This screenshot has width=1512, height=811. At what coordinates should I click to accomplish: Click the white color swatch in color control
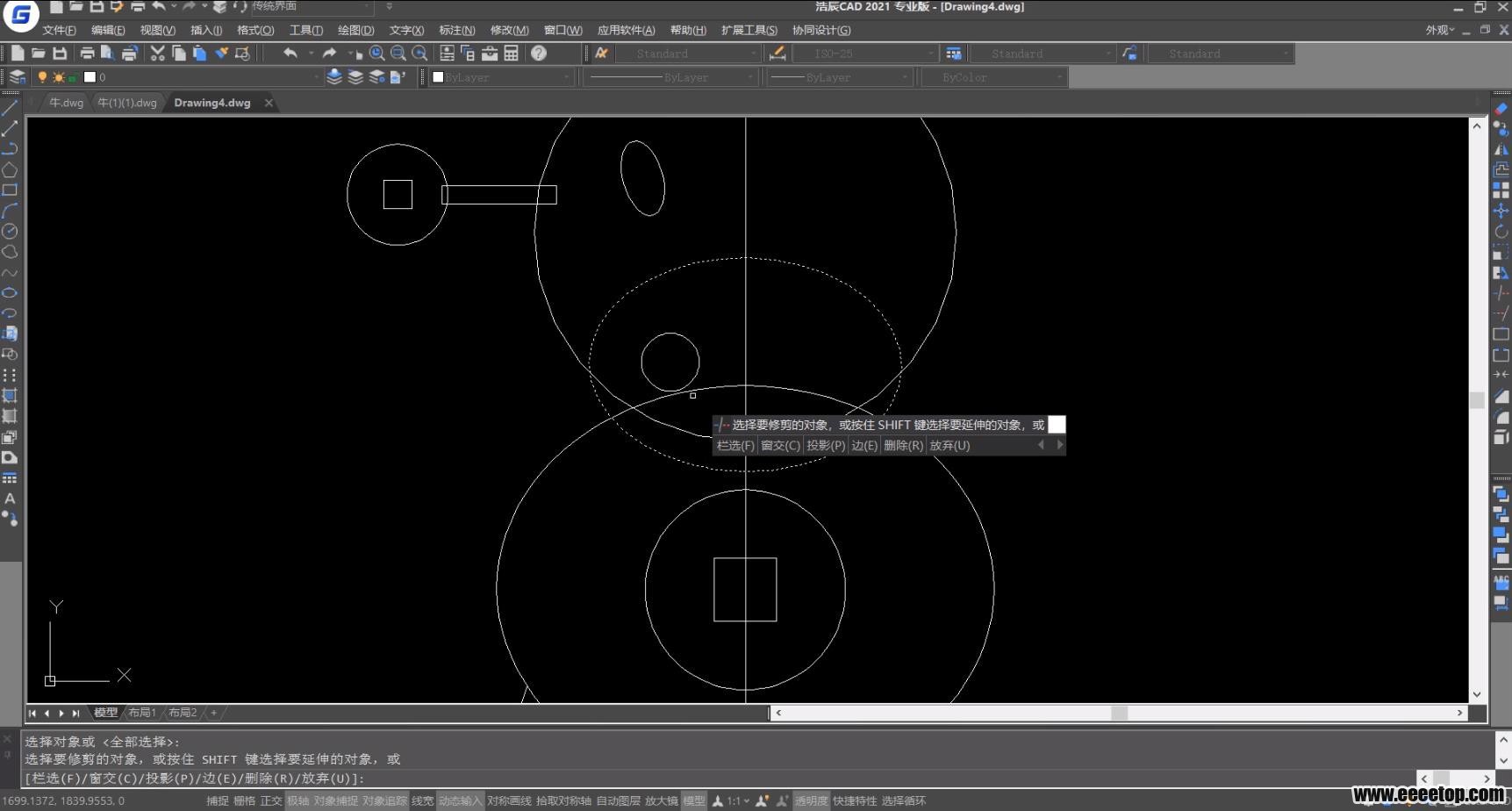(x=438, y=77)
